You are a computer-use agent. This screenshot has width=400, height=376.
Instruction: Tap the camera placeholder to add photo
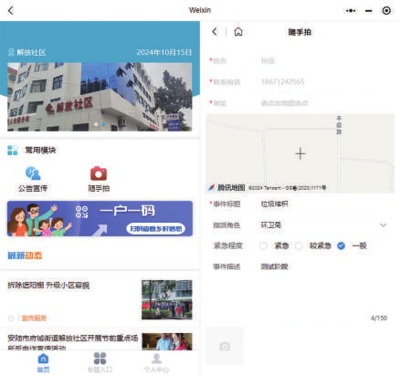click(225, 346)
